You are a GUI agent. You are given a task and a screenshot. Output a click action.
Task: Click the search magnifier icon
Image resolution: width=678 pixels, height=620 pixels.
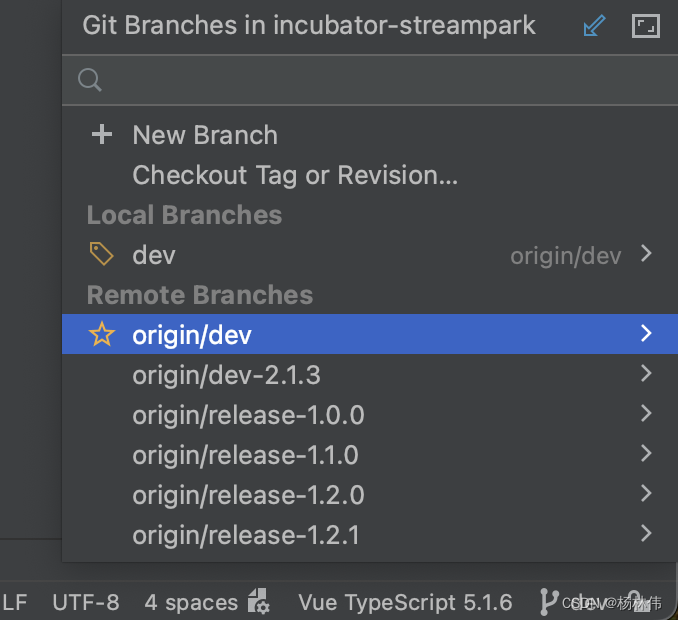[x=90, y=80]
